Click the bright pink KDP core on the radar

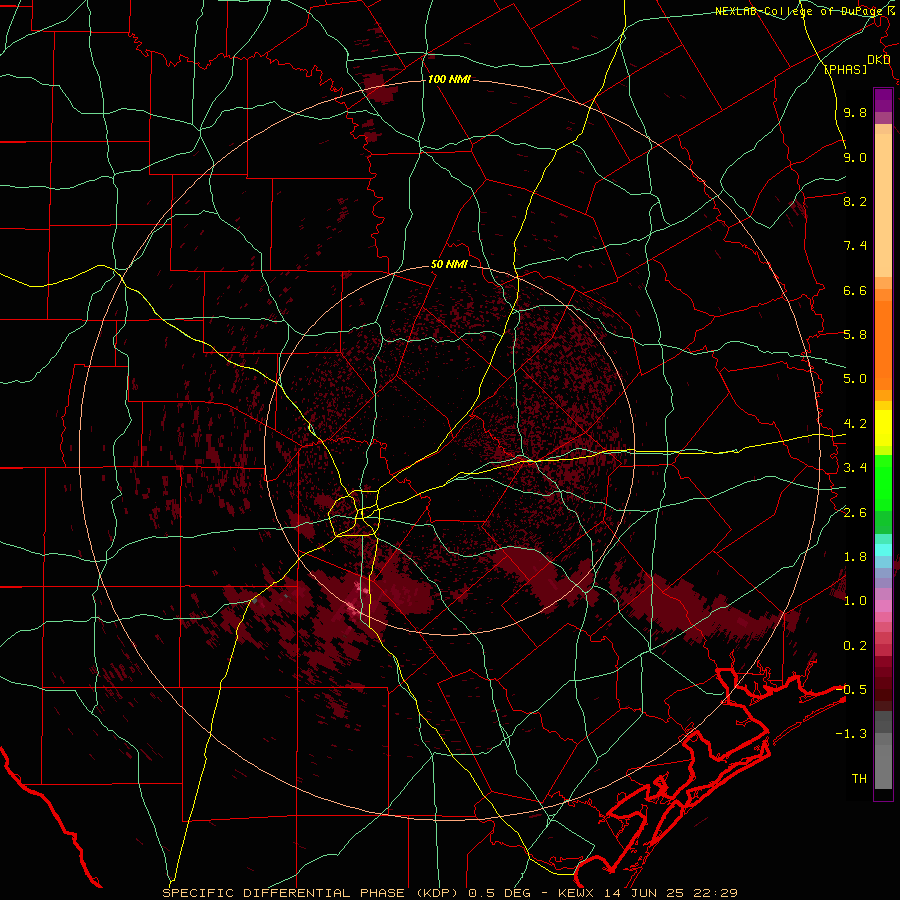353,607
